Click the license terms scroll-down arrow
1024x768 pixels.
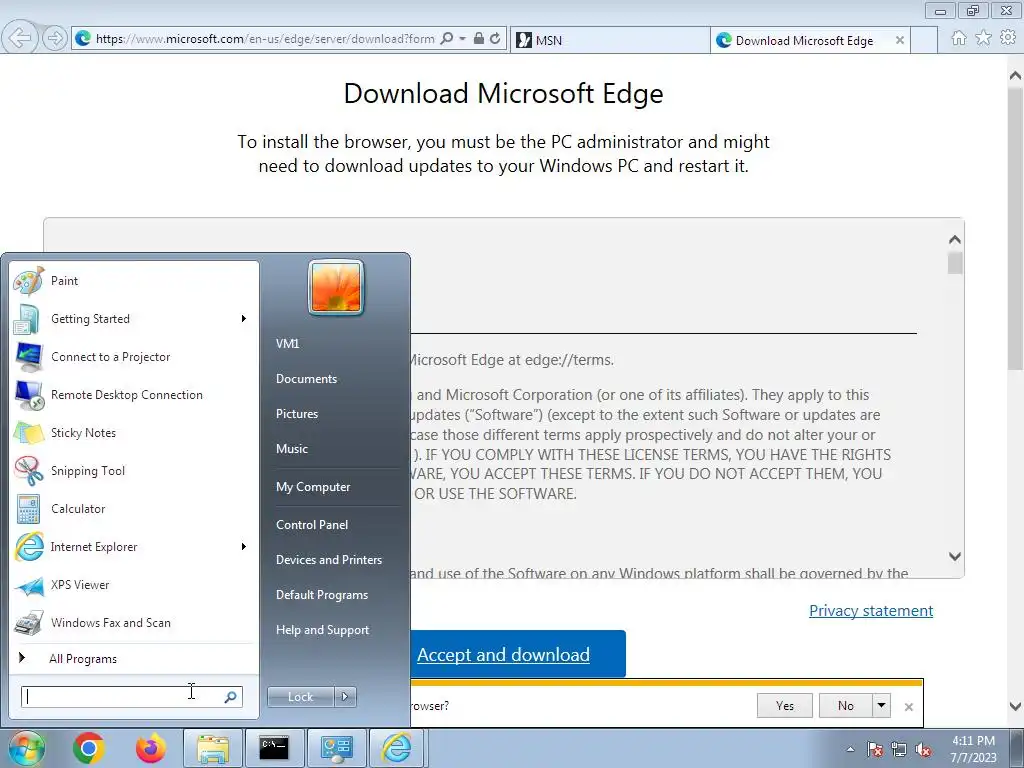(955, 556)
